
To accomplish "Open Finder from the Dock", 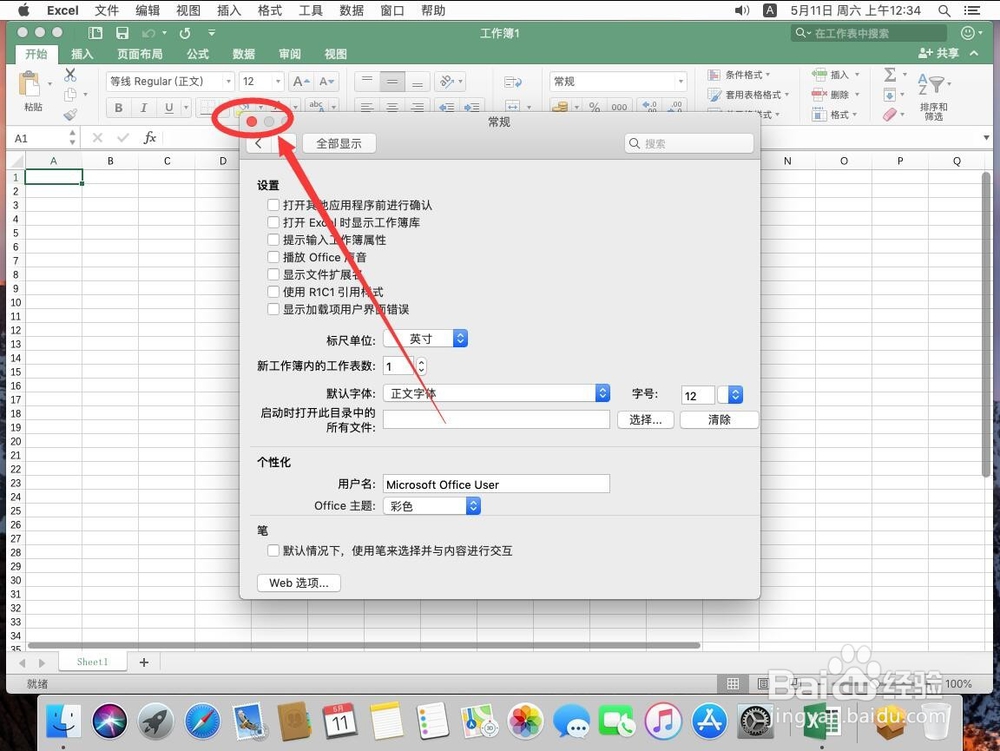I will [64, 721].
